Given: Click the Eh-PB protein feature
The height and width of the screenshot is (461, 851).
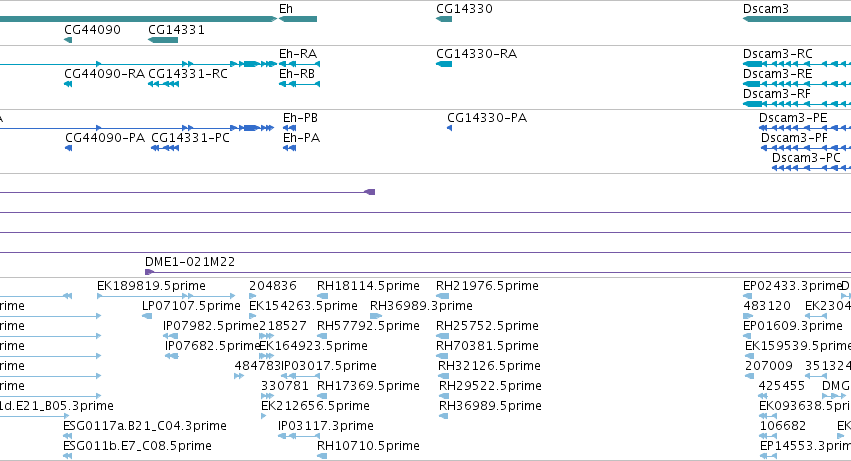Looking at the screenshot, I should coord(289,128).
